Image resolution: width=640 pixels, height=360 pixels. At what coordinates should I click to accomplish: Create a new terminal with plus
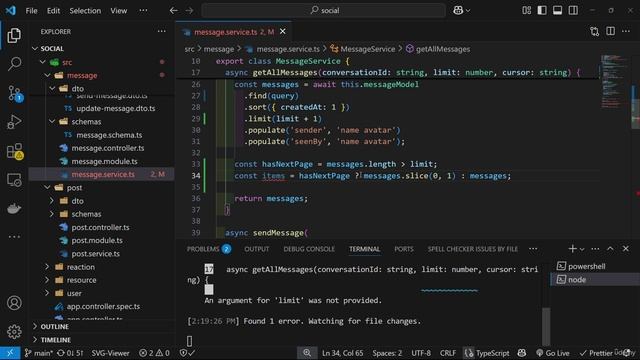572,249
